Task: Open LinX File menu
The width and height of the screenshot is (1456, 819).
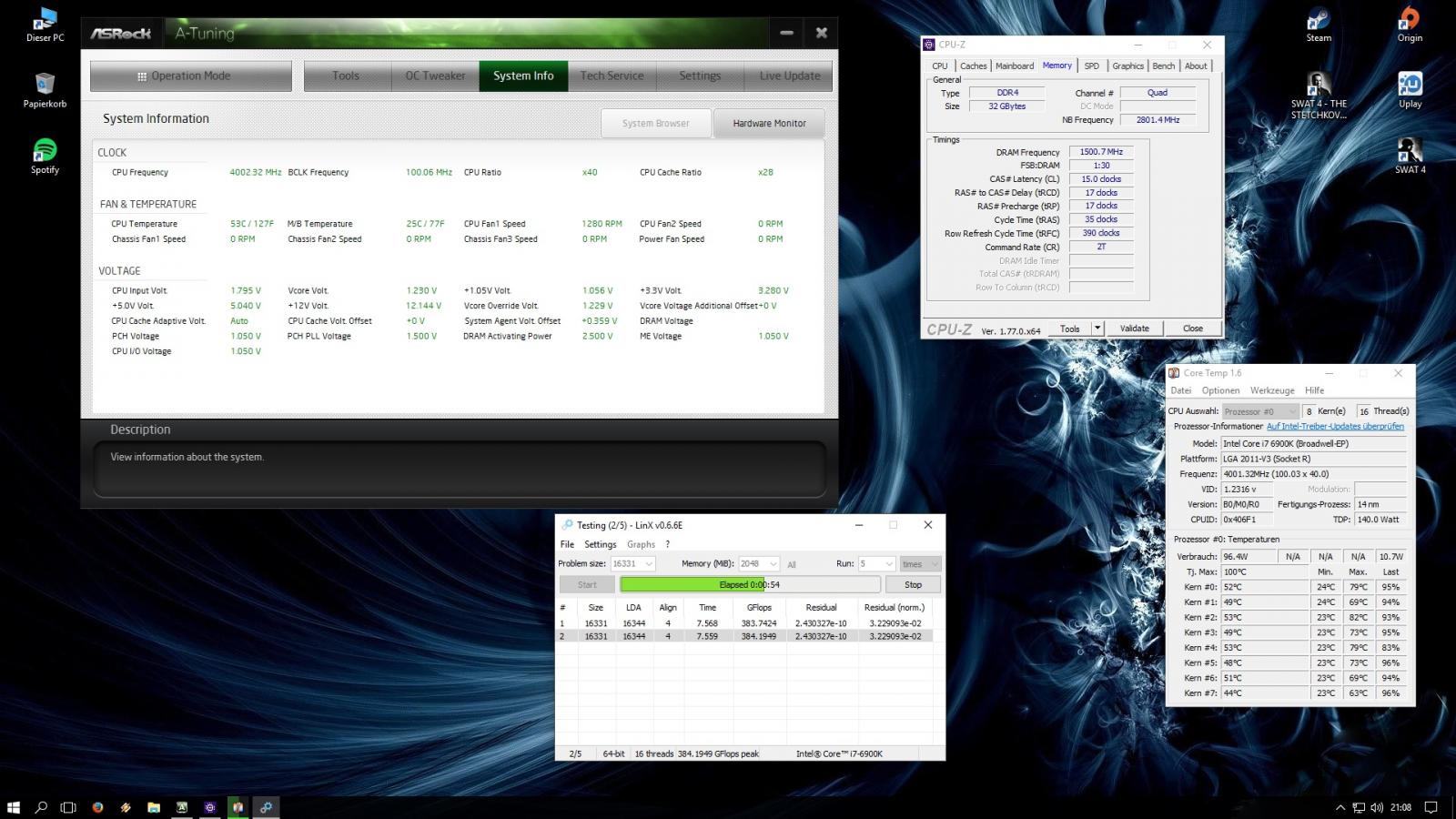Action: click(x=567, y=544)
